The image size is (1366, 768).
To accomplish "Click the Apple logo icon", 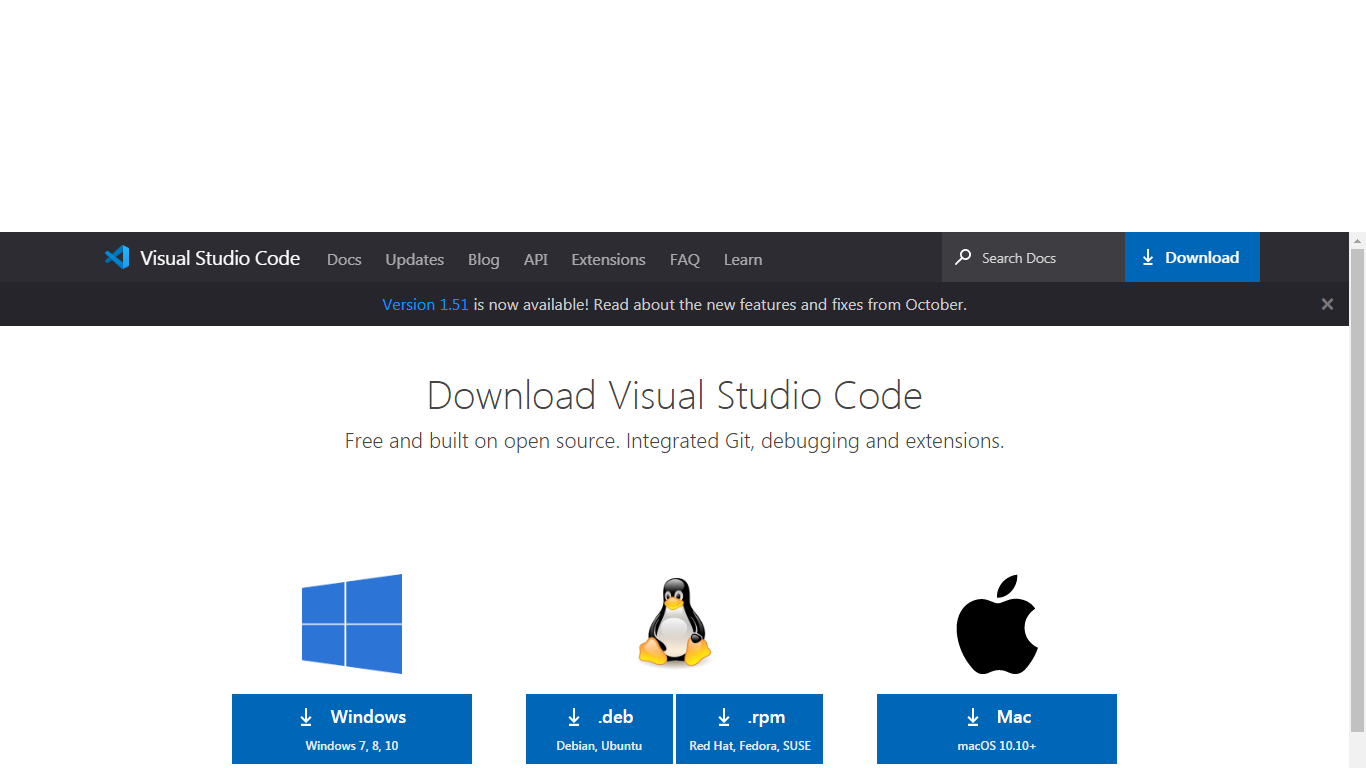I will tap(997, 624).
